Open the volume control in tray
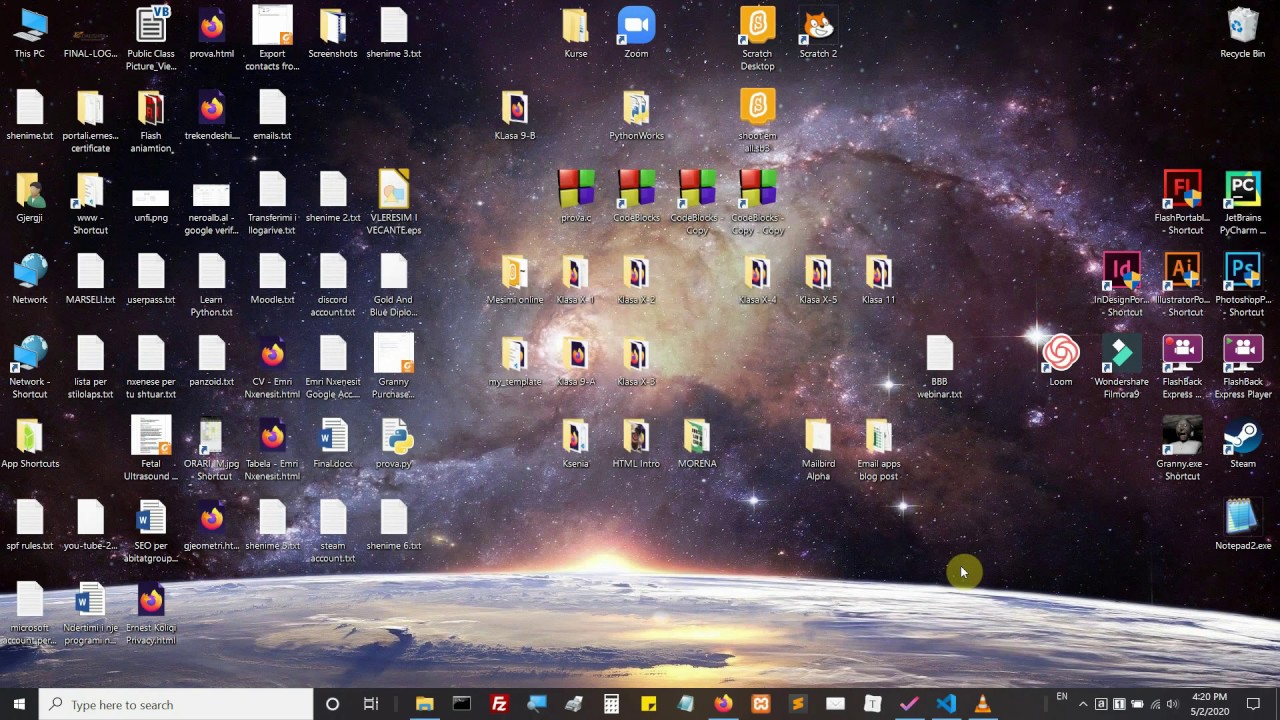The width and height of the screenshot is (1280, 720). (x=1173, y=704)
